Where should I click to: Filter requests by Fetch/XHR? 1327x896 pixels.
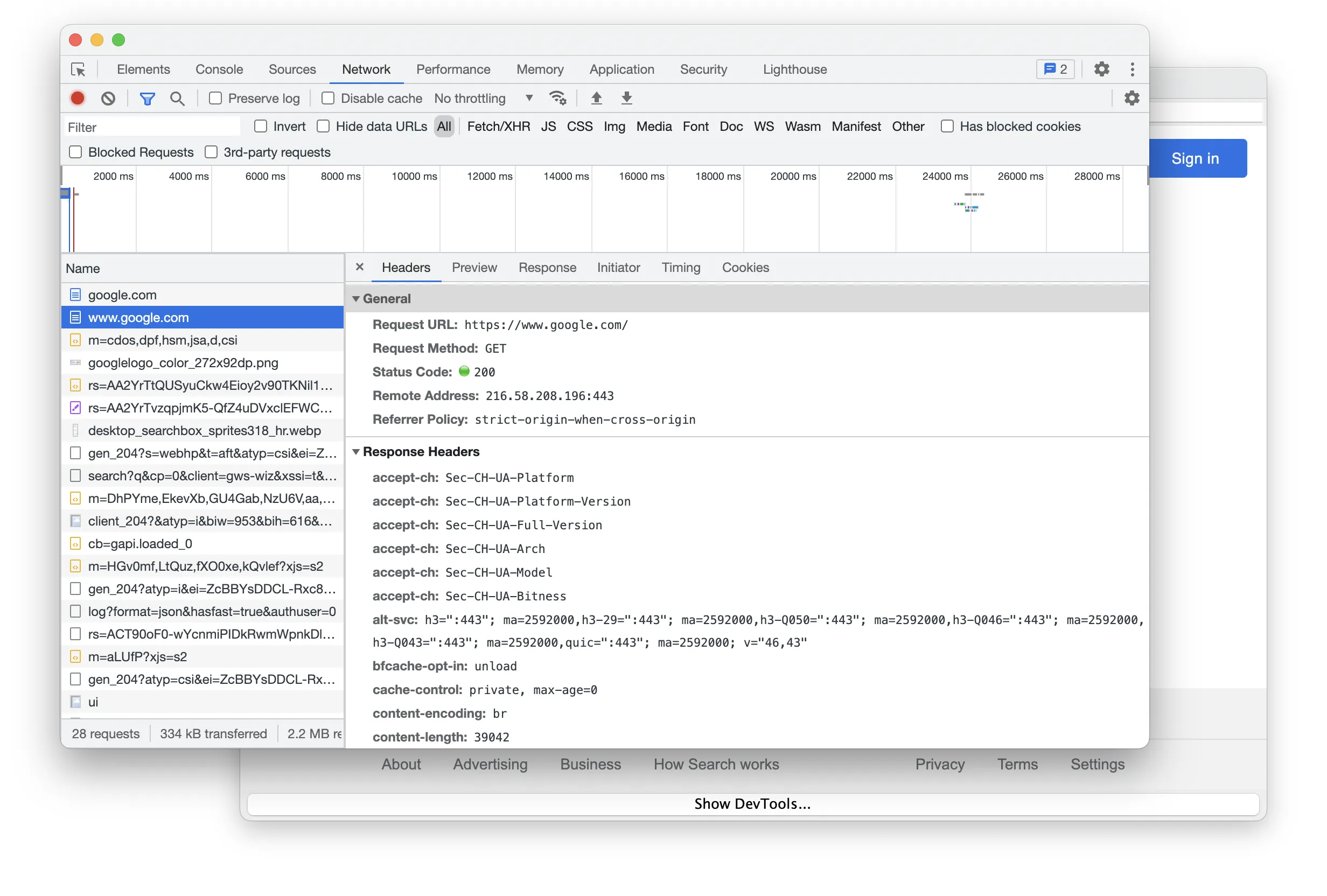click(x=499, y=126)
